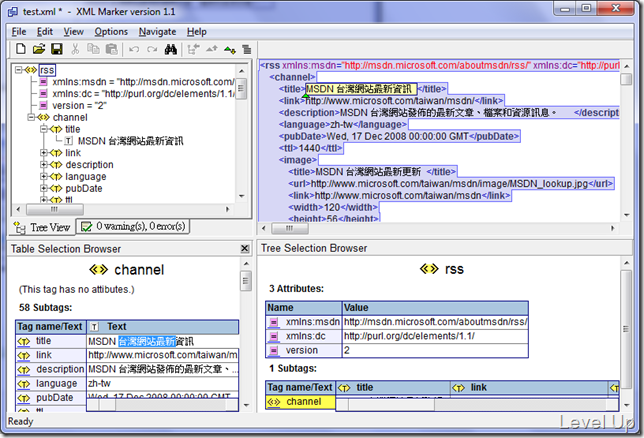
Task: Click the tree view vertical scrollbar thumb
Action: pyautogui.click(x=242, y=89)
